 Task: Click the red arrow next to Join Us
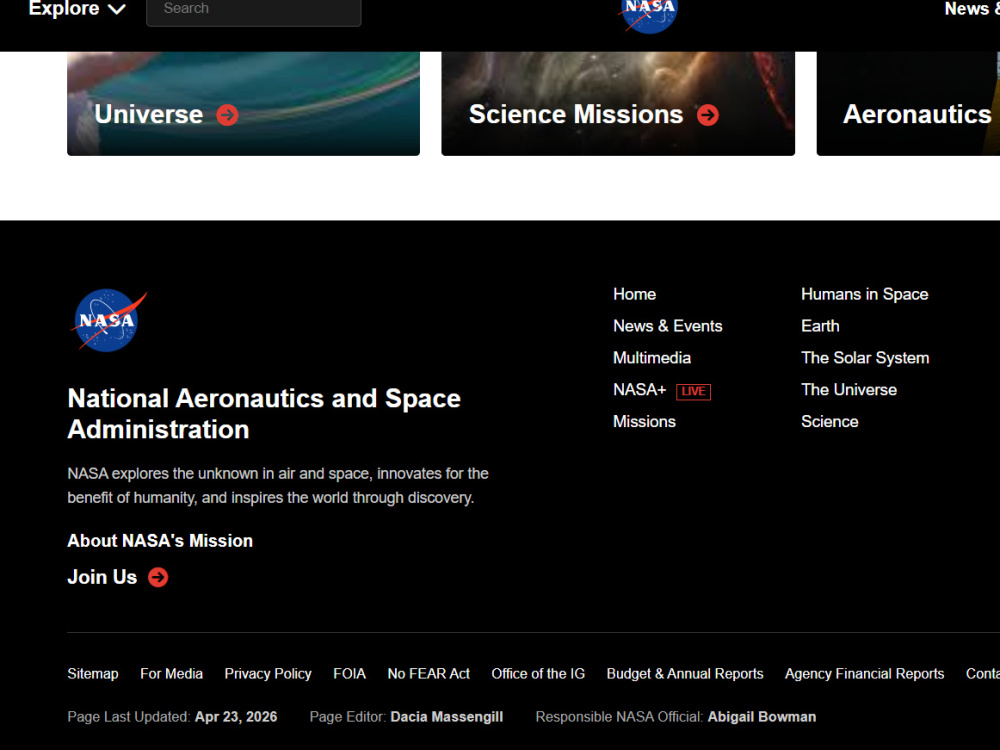click(x=158, y=577)
